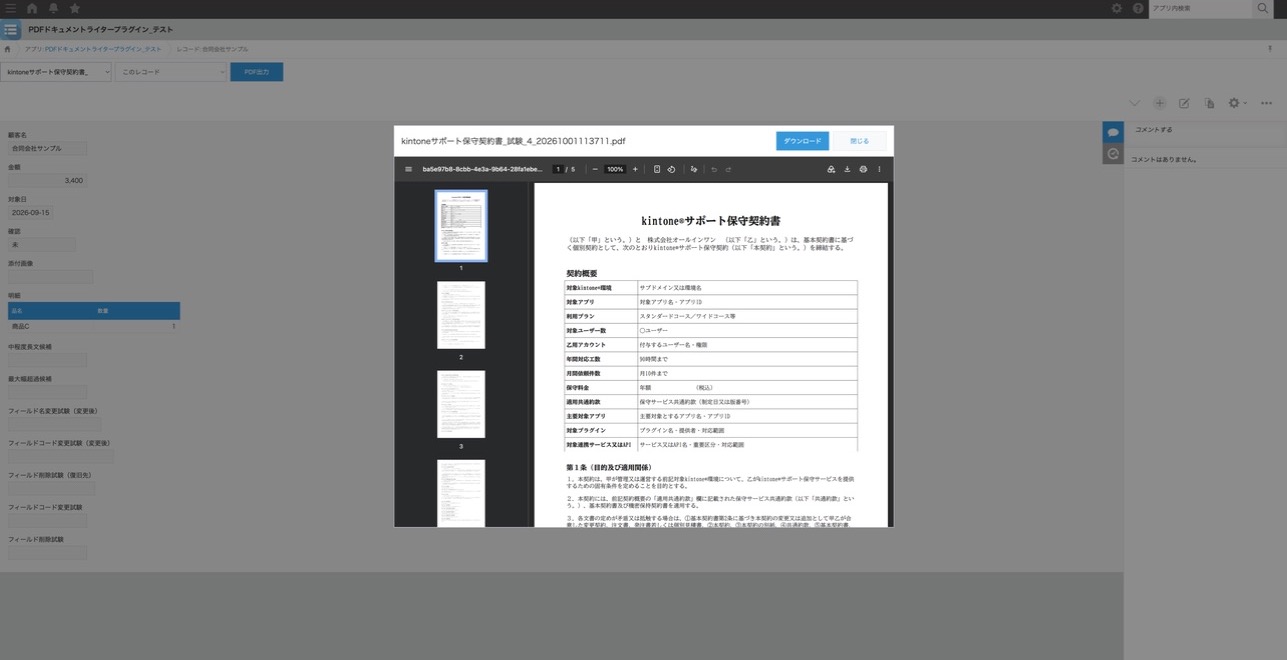This screenshot has width=1287, height=660.
Task: Click the add record plus icon
Action: (1160, 103)
